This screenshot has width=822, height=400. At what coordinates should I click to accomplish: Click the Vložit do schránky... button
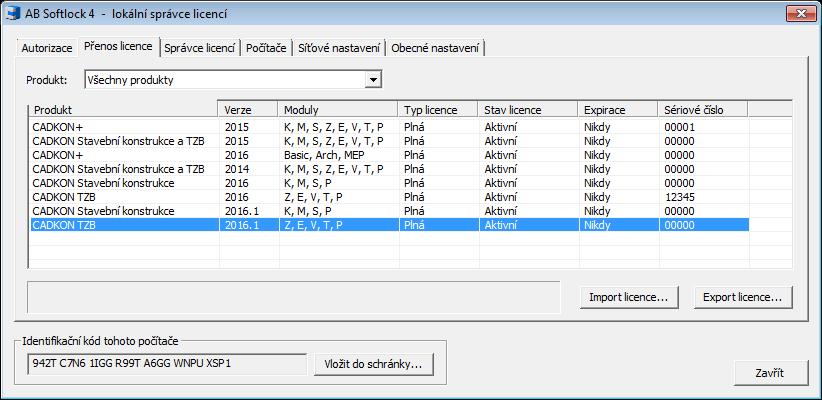pyautogui.click(x=374, y=364)
